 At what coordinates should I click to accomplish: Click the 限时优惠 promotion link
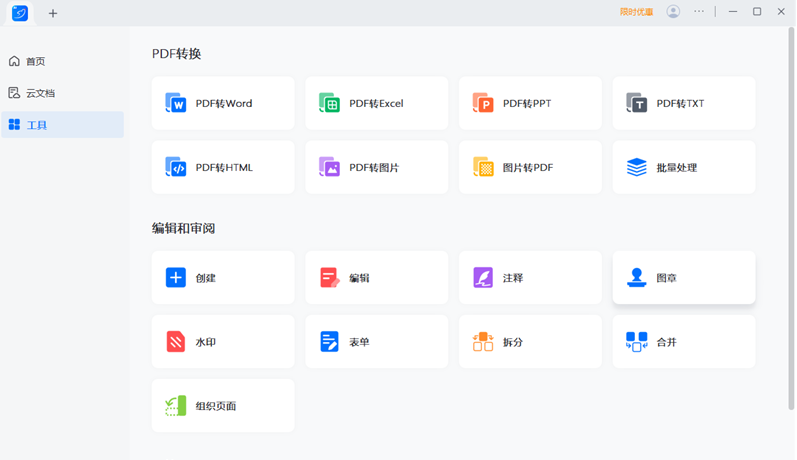636,12
